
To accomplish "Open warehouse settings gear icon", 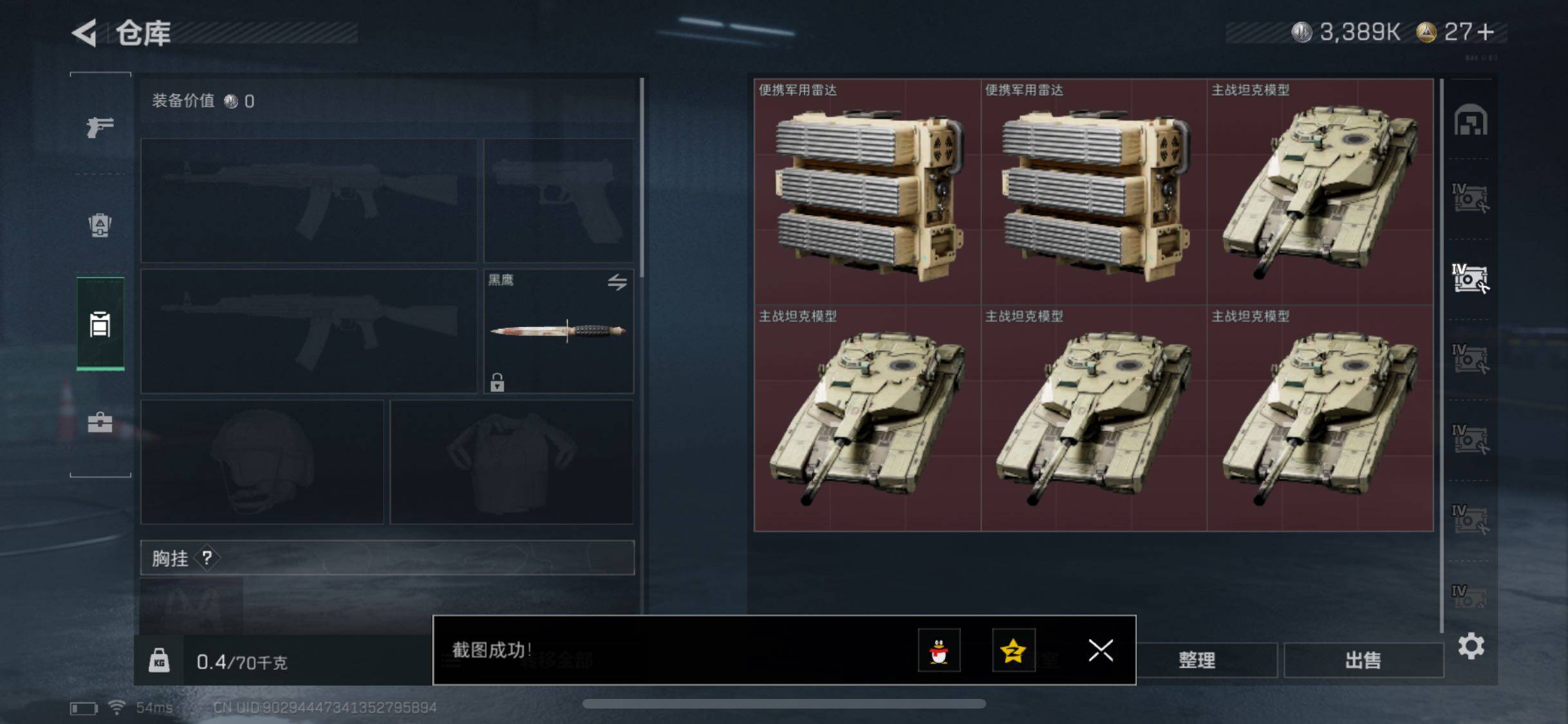I will click(x=1471, y=645).
